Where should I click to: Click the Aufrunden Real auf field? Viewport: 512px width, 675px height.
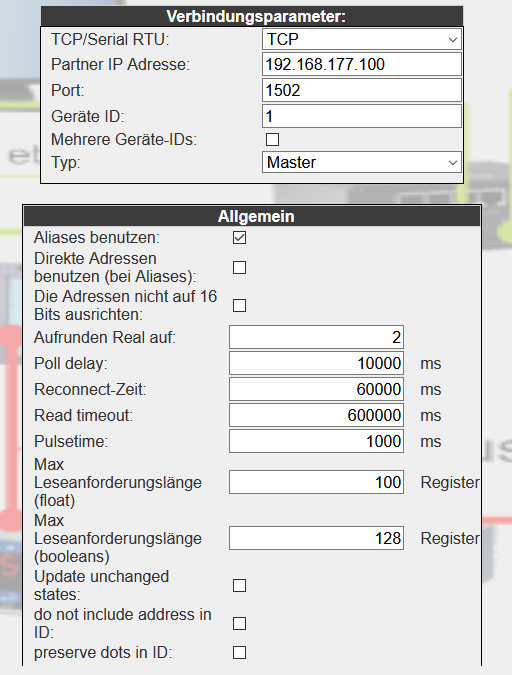coord(316,337)
